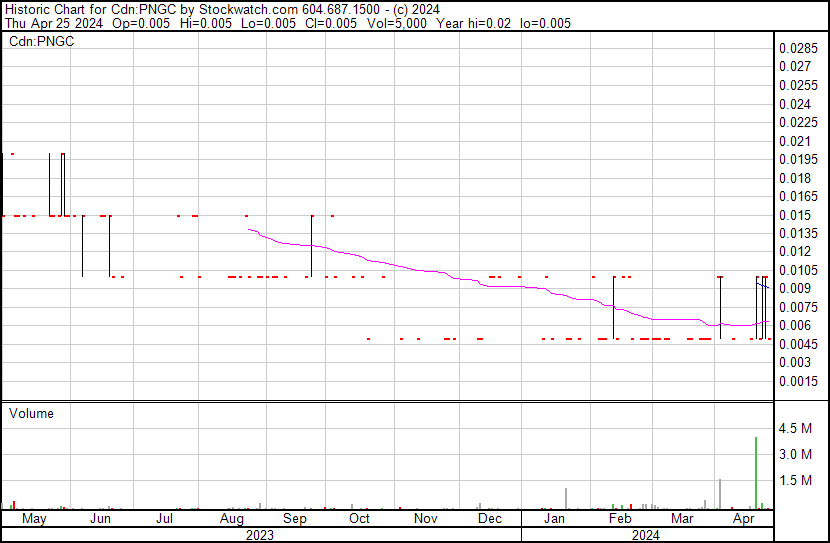830x543 pixels.
Task: Click the Aug month label
Action: click(231, 519)
